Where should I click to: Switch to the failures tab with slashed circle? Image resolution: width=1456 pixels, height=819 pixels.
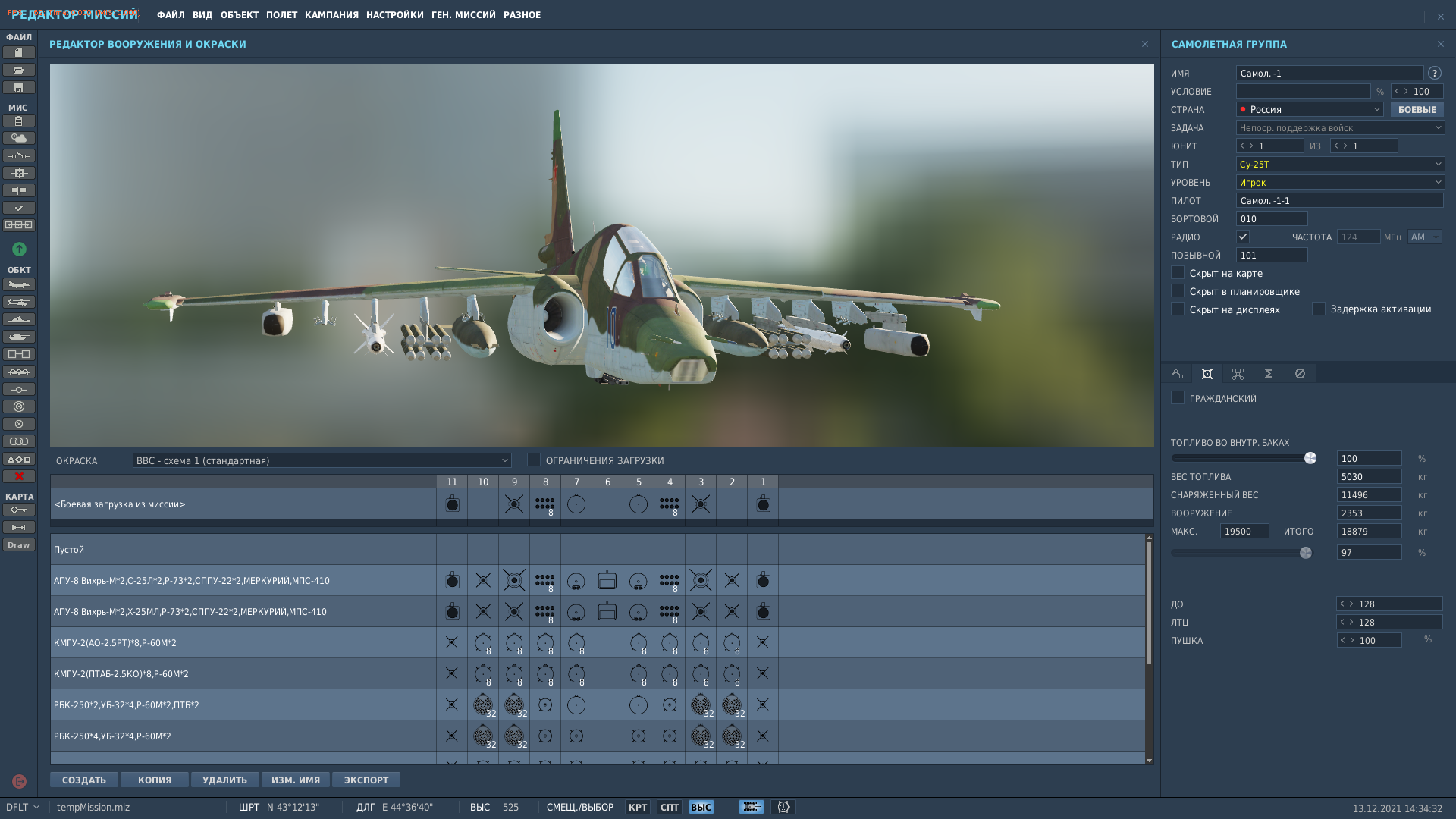tap(1300, 373)
